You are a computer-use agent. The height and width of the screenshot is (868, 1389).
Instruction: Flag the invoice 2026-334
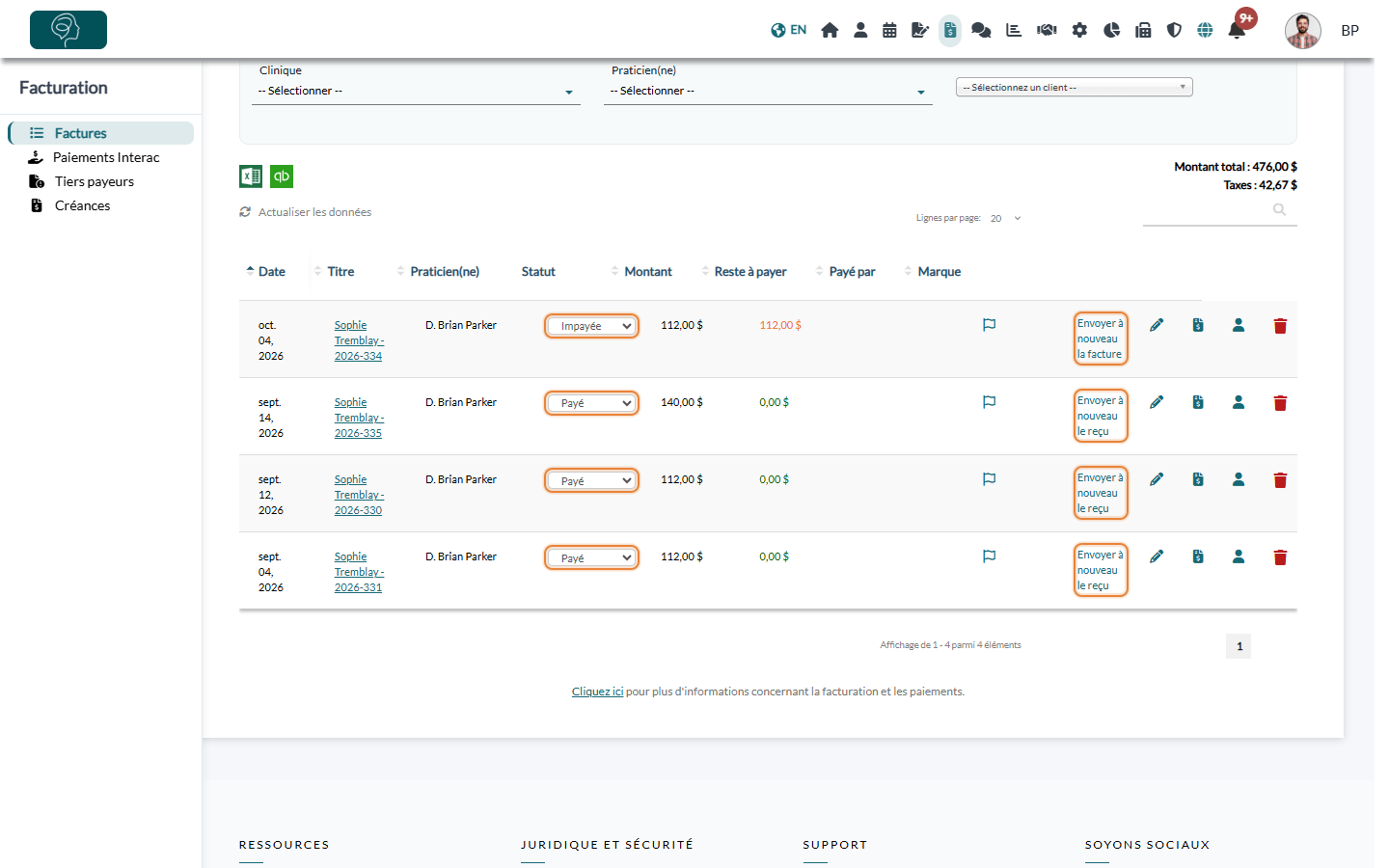(989, 325)
